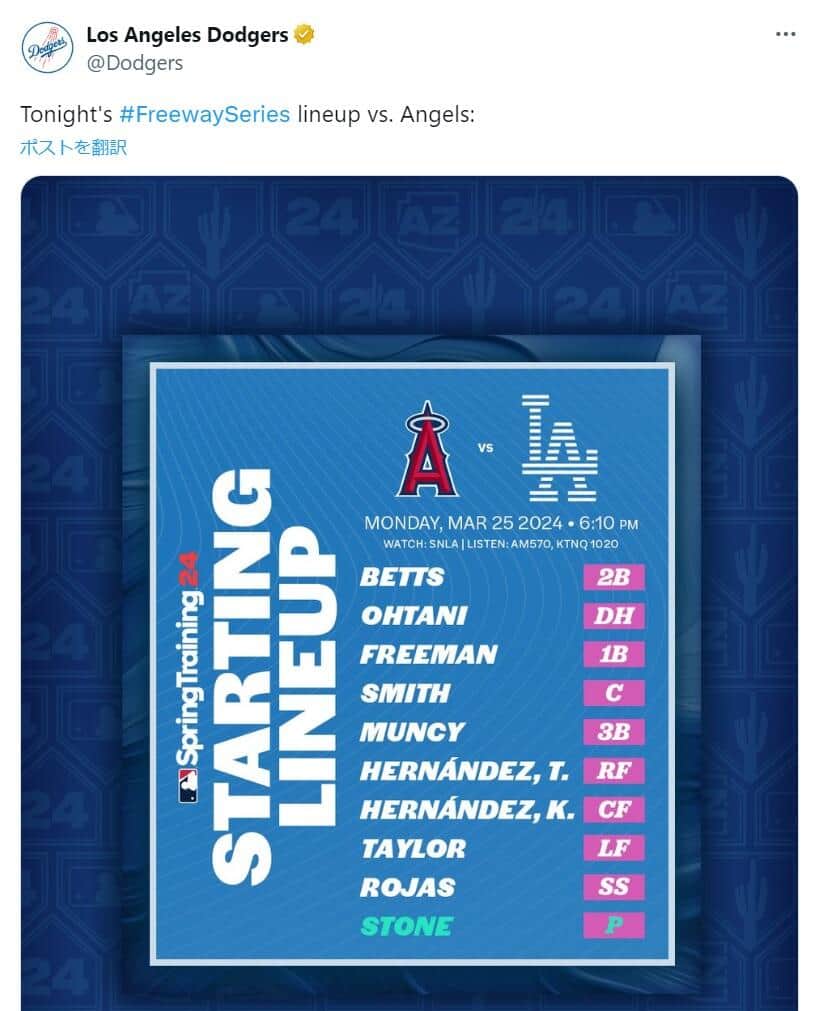Click the green P badge beside Stone
Viewport: 813px width, 1011px height.
(613, 926)
